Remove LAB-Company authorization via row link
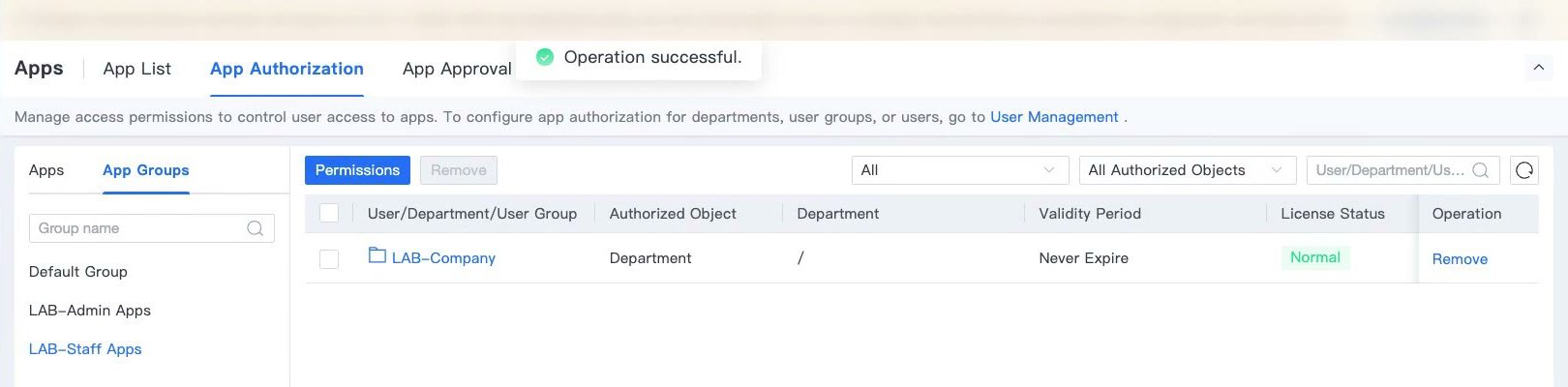This screenshot has width=1568, height=387. [1460, 259]
